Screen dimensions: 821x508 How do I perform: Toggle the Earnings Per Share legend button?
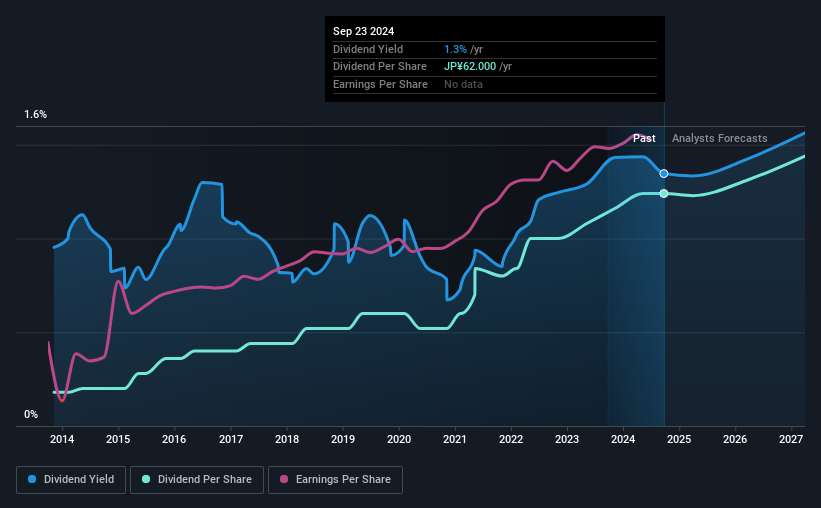tap(335, 480)
